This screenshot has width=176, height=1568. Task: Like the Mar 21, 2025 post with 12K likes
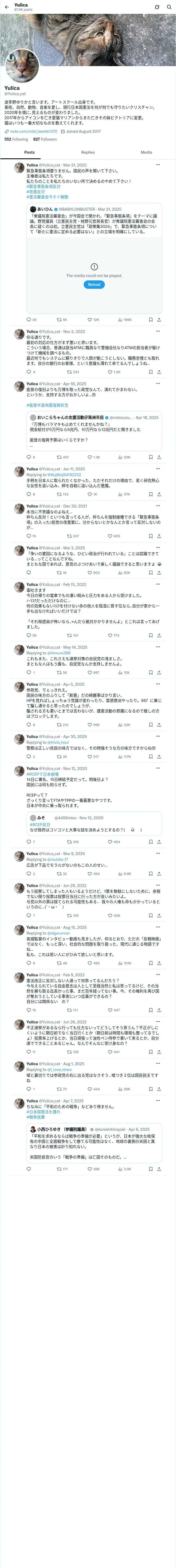coord(93,320)
